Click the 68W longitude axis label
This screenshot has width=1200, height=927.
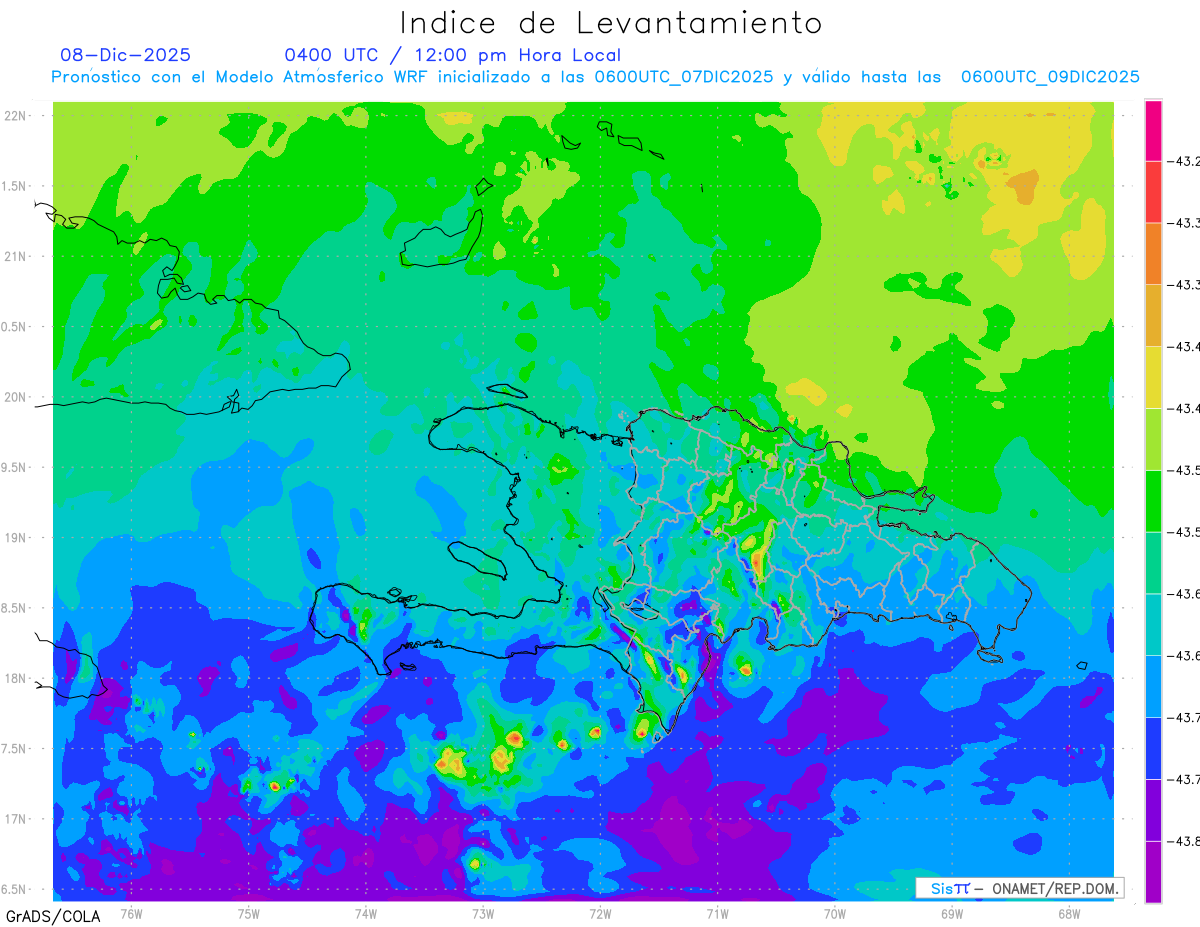point(1068,913)
